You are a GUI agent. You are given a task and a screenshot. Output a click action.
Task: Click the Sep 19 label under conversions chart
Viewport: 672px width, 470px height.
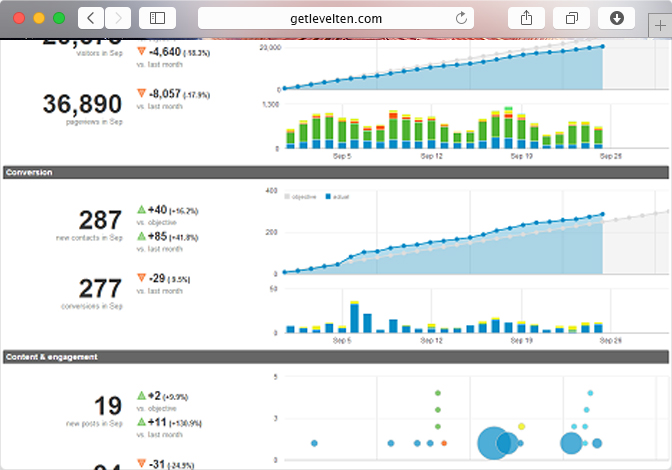click(522, 340)
